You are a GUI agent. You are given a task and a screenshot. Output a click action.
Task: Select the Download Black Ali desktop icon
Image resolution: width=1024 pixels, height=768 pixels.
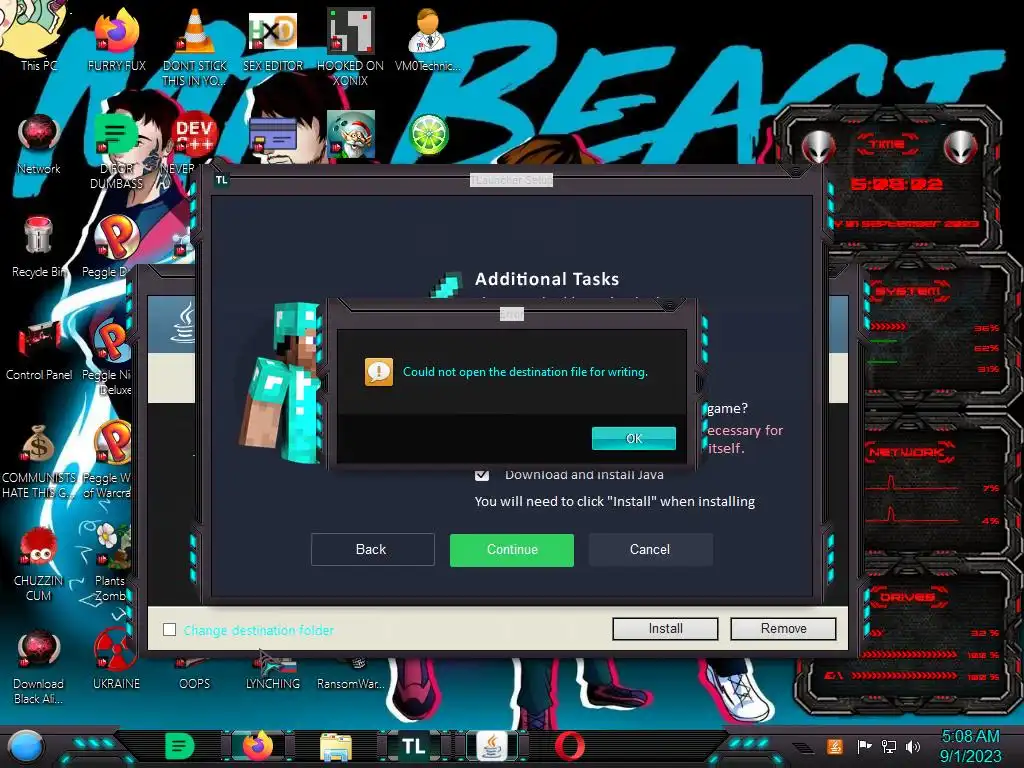click(39, 666)
